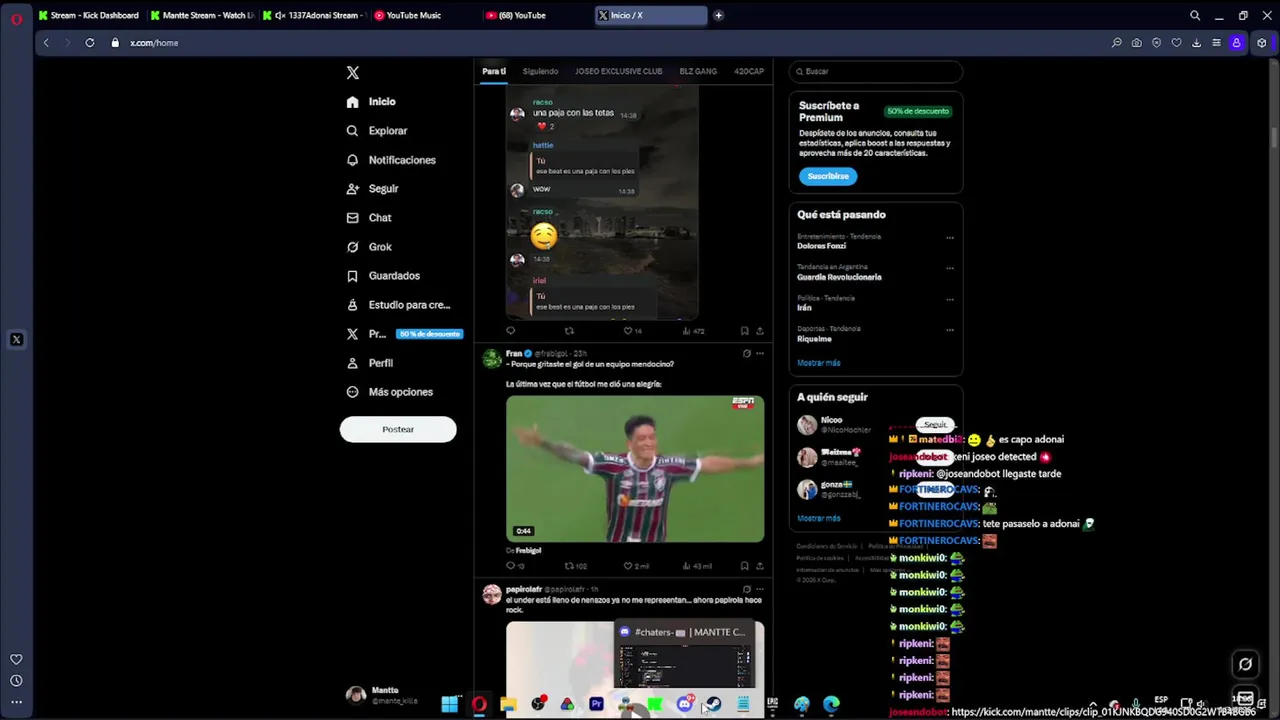Switch to the Stream - Kick Dashboard browser tab
This screenshot has height=720, width=1280.
coord(88,15)
